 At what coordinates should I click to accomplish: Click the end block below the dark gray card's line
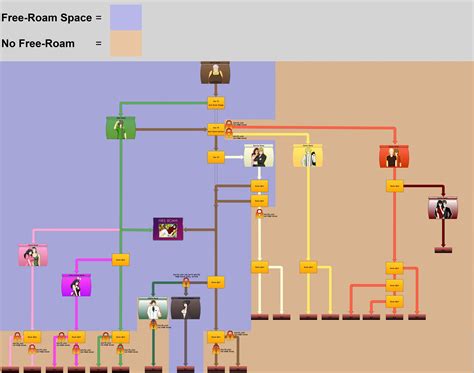pos(186,370)
